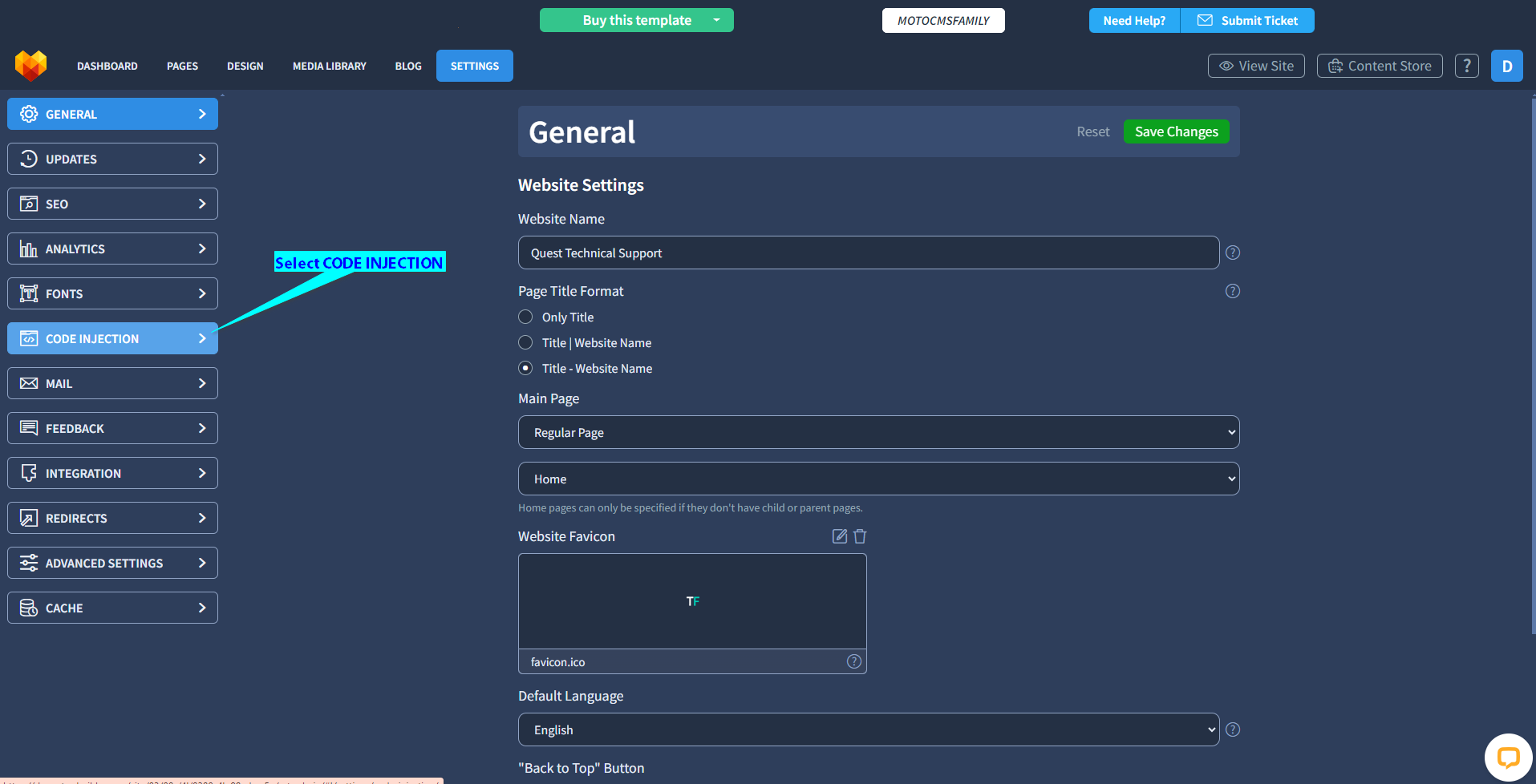Expand the Code Injection chevron
1536x784 pixels.
click(x=202, y=338)
